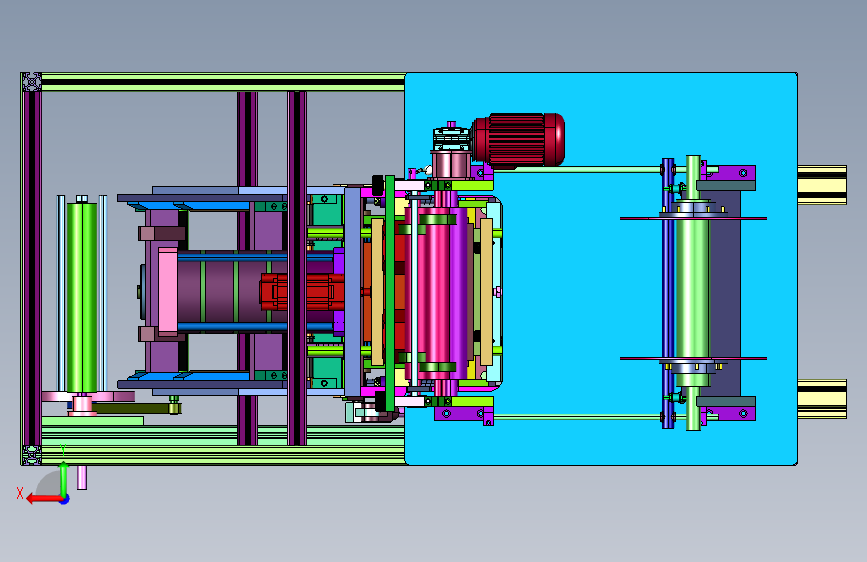Select the olive link arm at bottom left
The image size is (867, 562).
(x=135, y=408)
